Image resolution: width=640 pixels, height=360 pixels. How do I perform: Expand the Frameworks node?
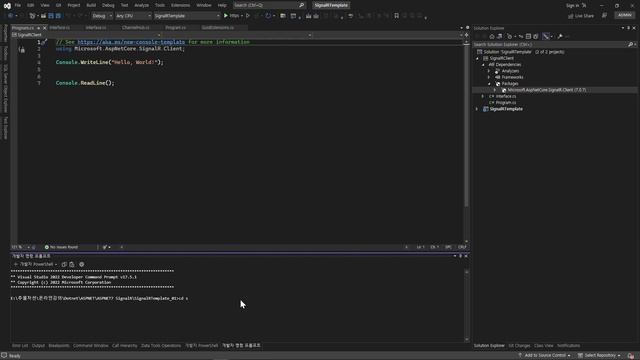click(x=489, y=77)
